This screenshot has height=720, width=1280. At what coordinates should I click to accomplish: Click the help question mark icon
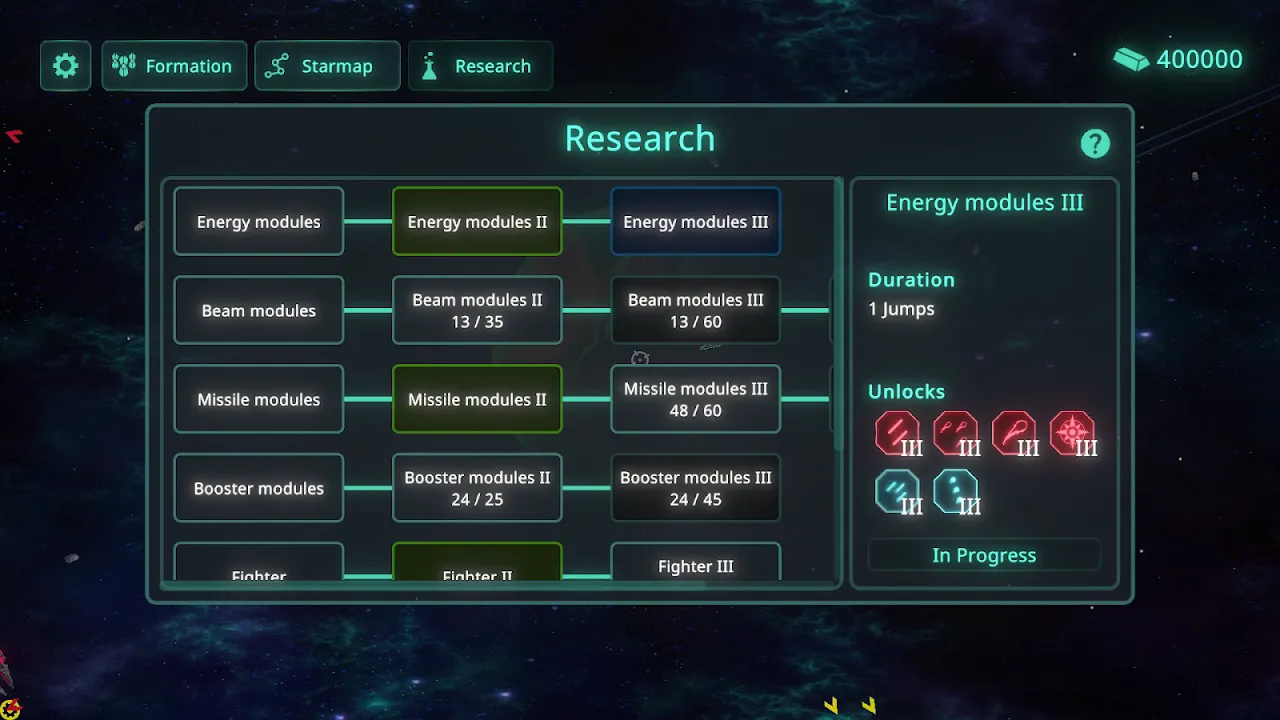click(1095, 144)
